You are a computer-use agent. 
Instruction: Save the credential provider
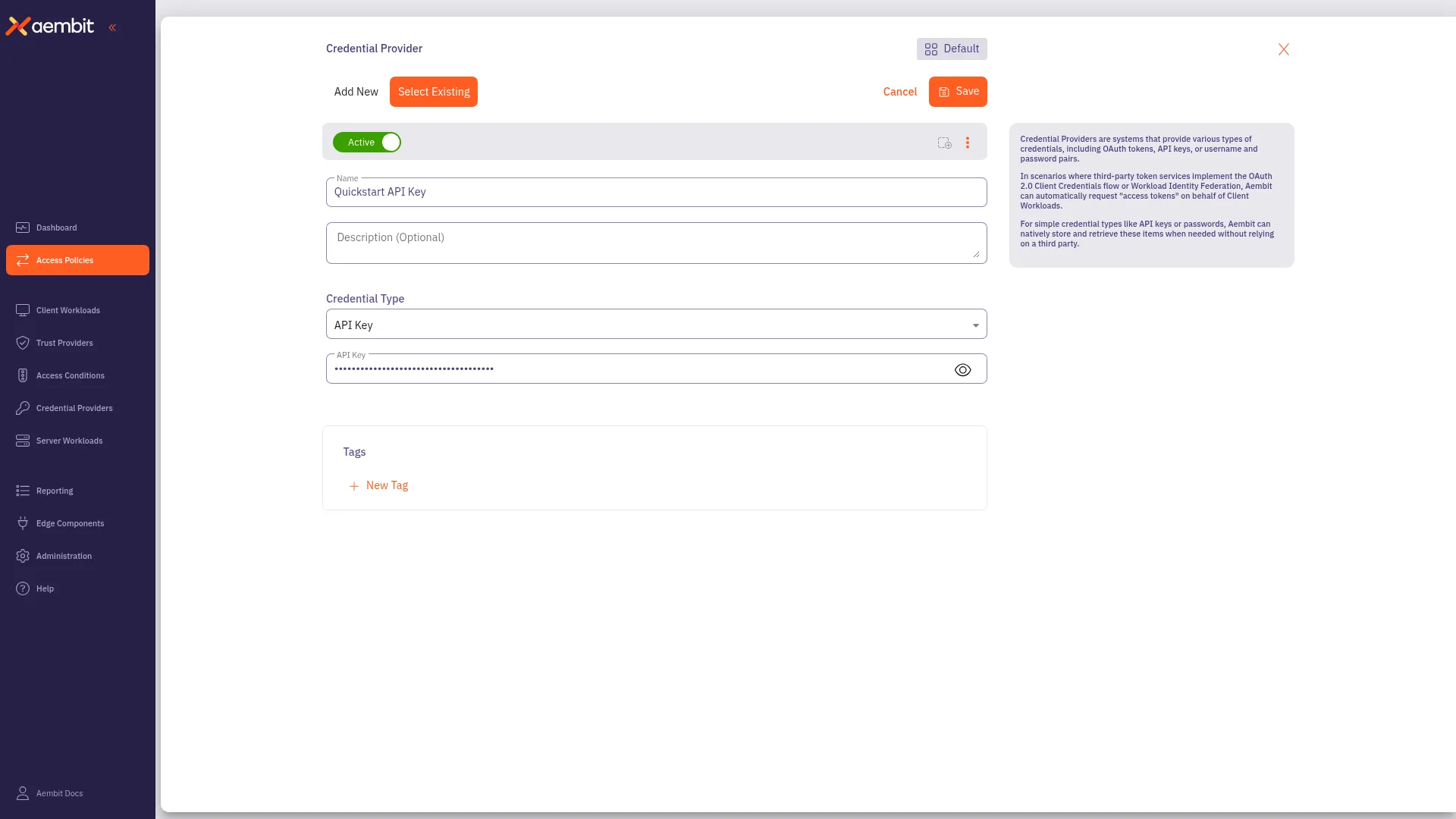[x=958, y=92]
